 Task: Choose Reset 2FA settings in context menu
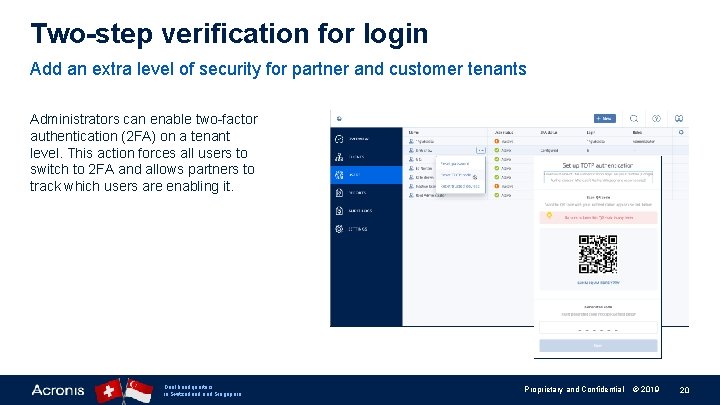[x=456, y=175]
